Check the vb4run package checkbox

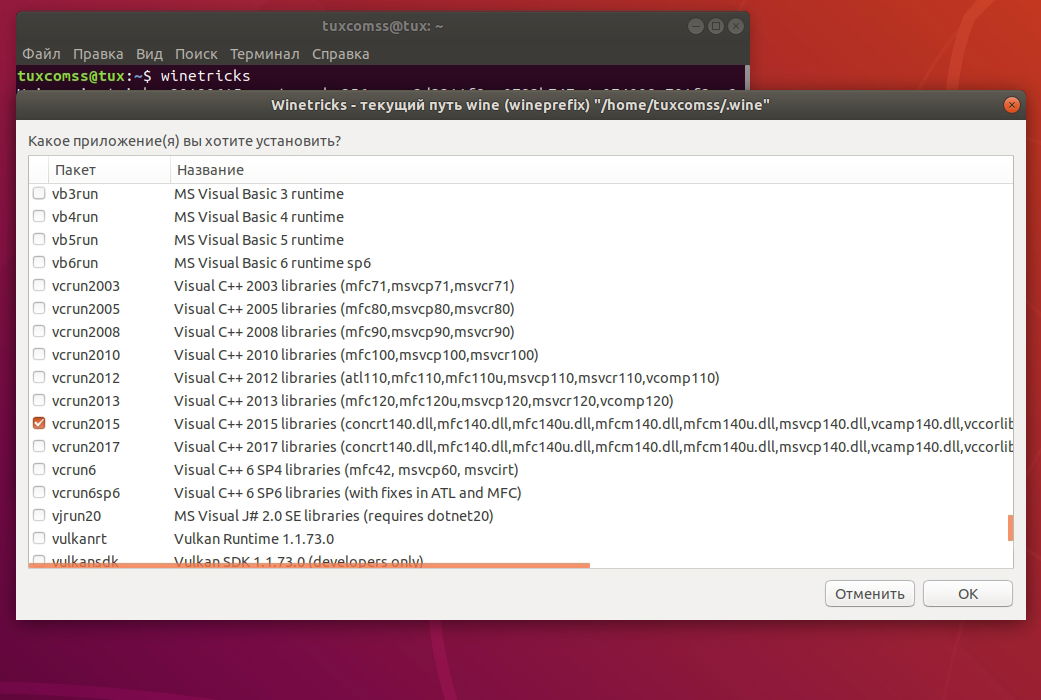click(39, 217)
